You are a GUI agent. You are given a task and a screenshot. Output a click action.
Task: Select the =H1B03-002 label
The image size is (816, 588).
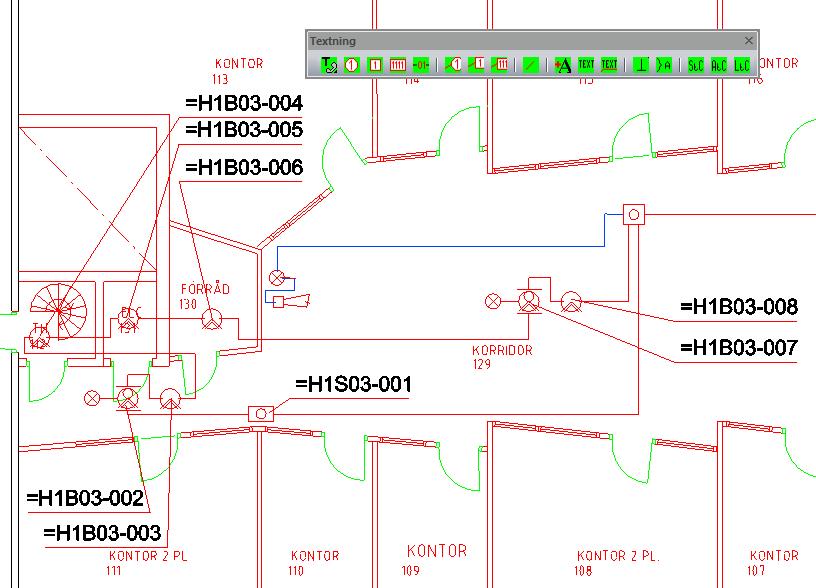point(85,498)
